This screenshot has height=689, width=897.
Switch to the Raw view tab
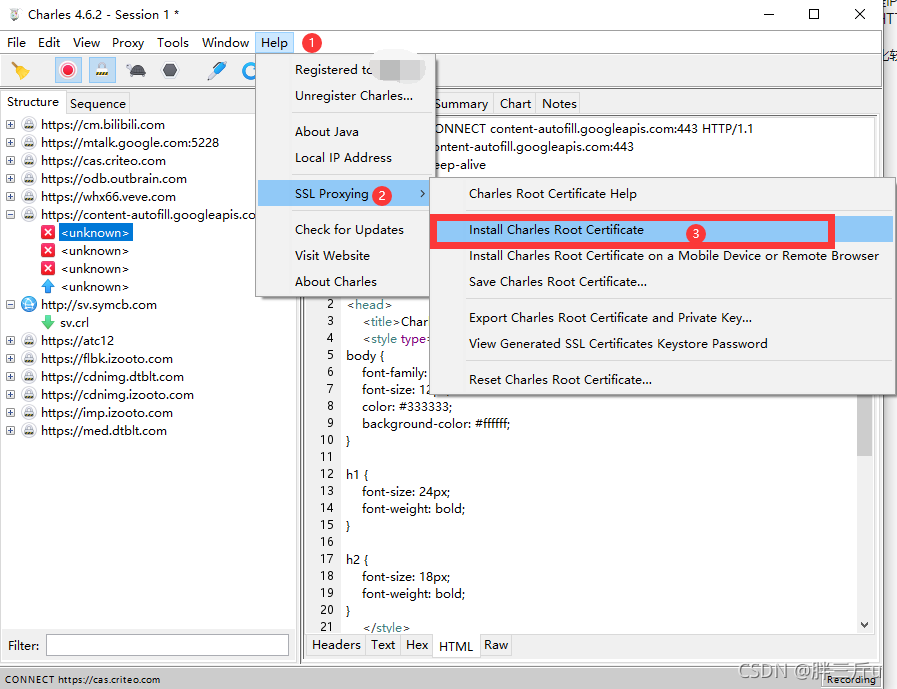coord(496,645)
